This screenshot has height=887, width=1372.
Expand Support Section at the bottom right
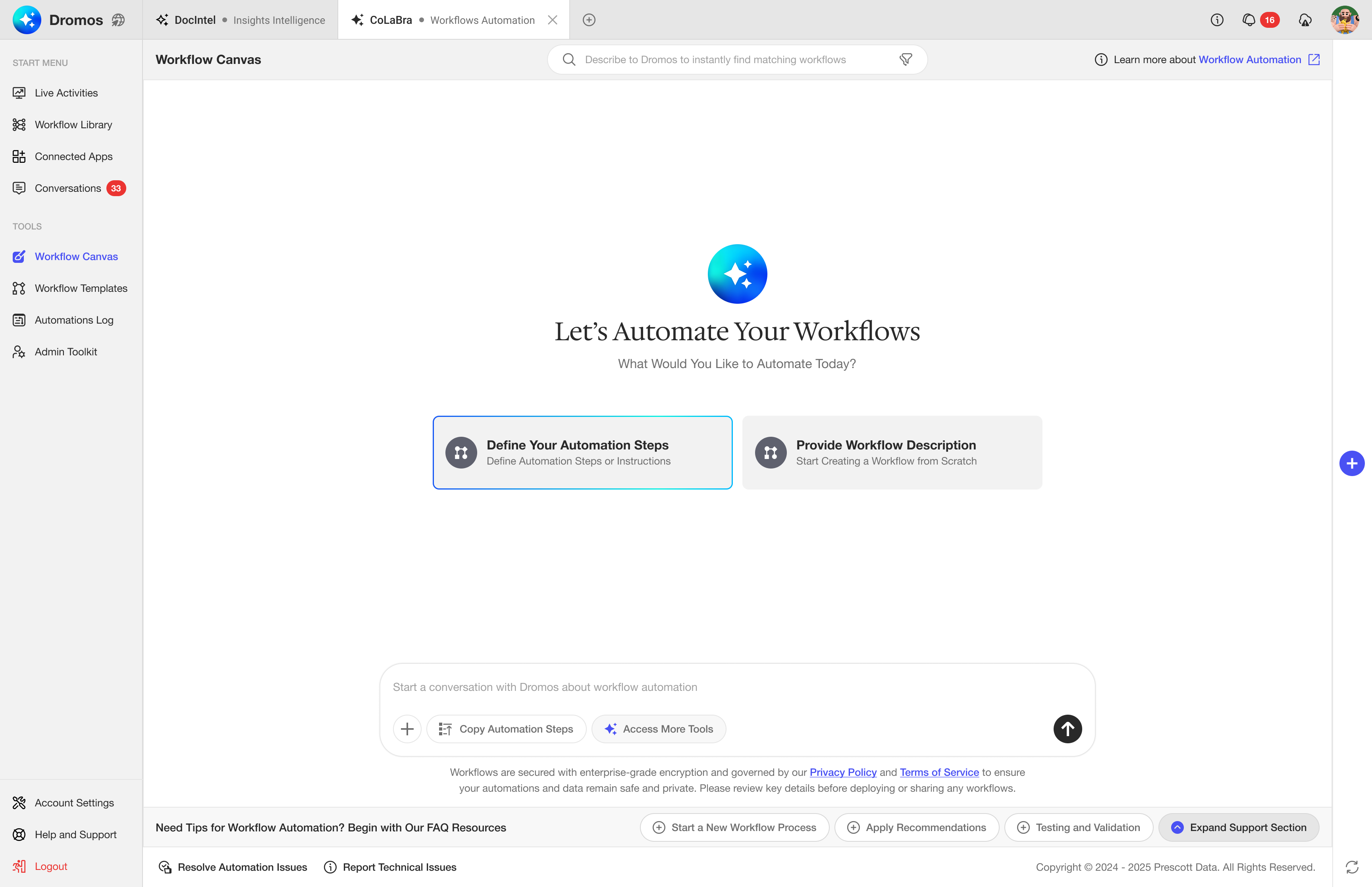[x=1239, y=827]
